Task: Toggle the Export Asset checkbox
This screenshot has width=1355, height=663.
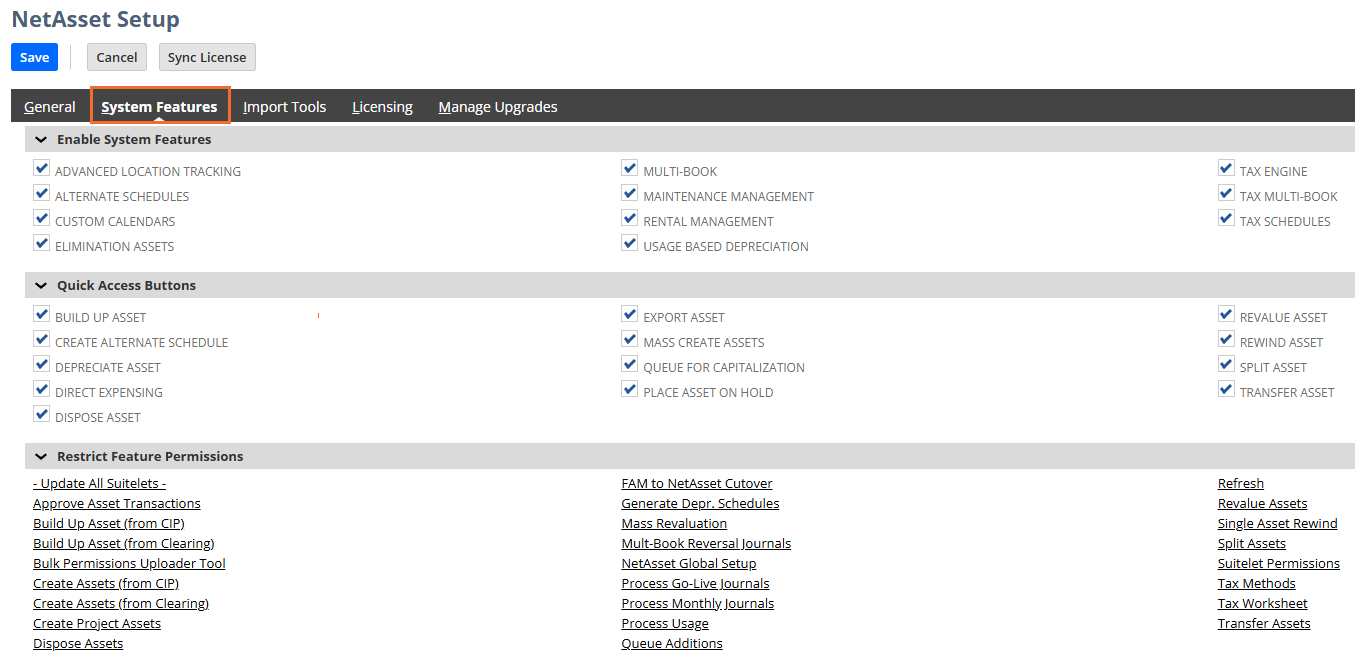Action: 629,315
